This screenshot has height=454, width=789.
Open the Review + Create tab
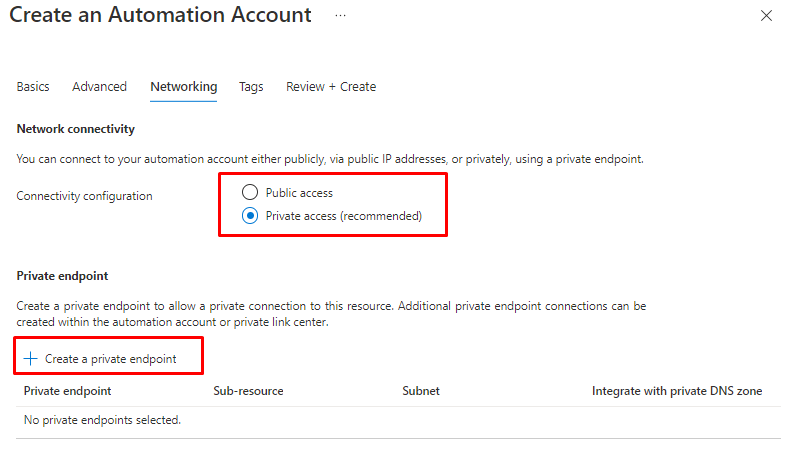tap(331, 87)
